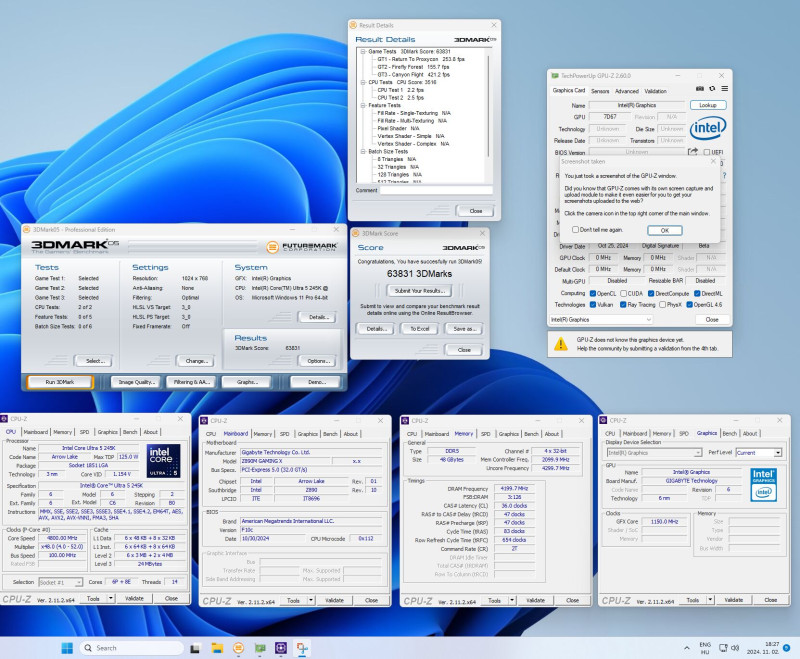
Task: Click Image Quality button in 3DMark05
Action: (136, 382)
